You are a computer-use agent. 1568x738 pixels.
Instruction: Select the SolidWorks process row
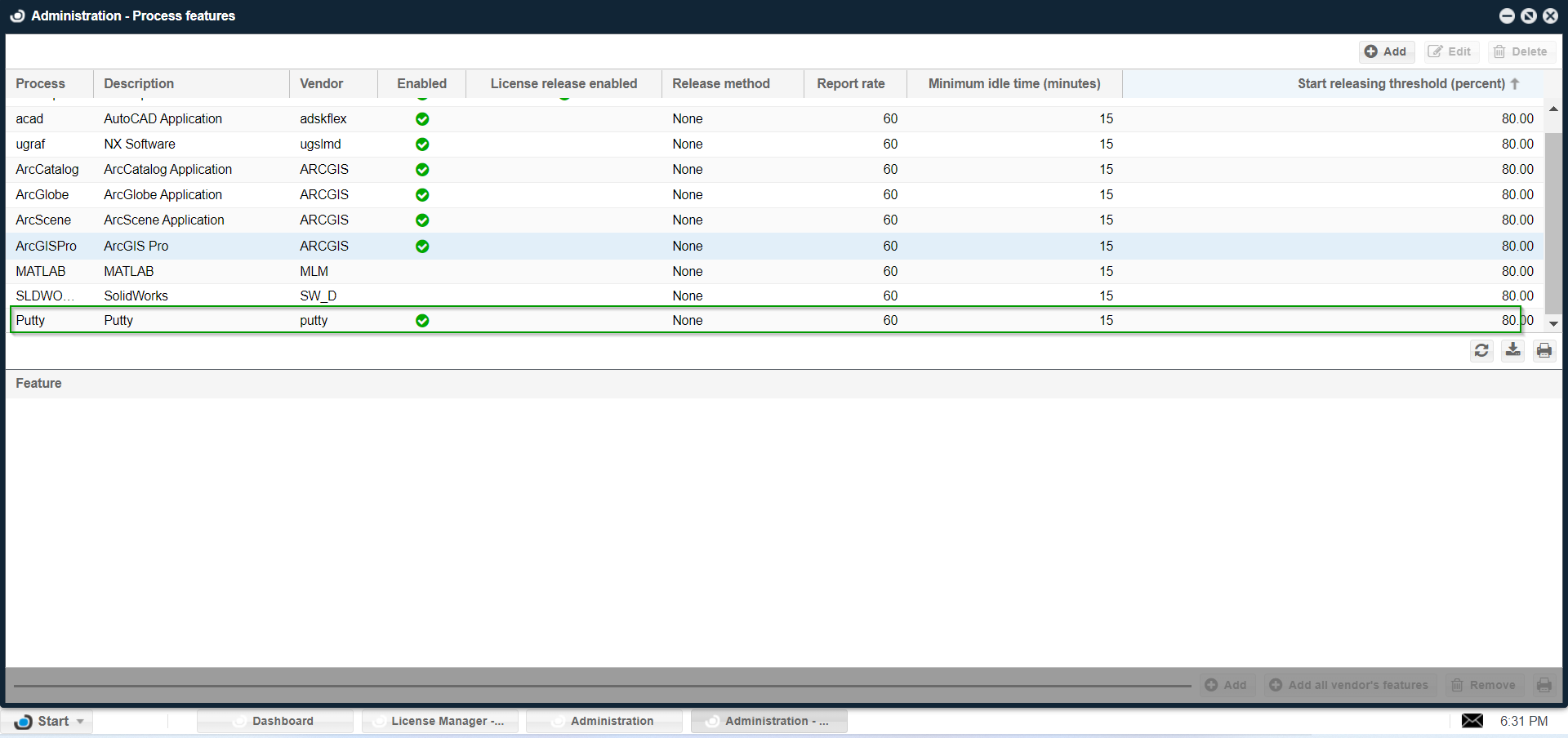pyautogui.click(x=136, y=296)
